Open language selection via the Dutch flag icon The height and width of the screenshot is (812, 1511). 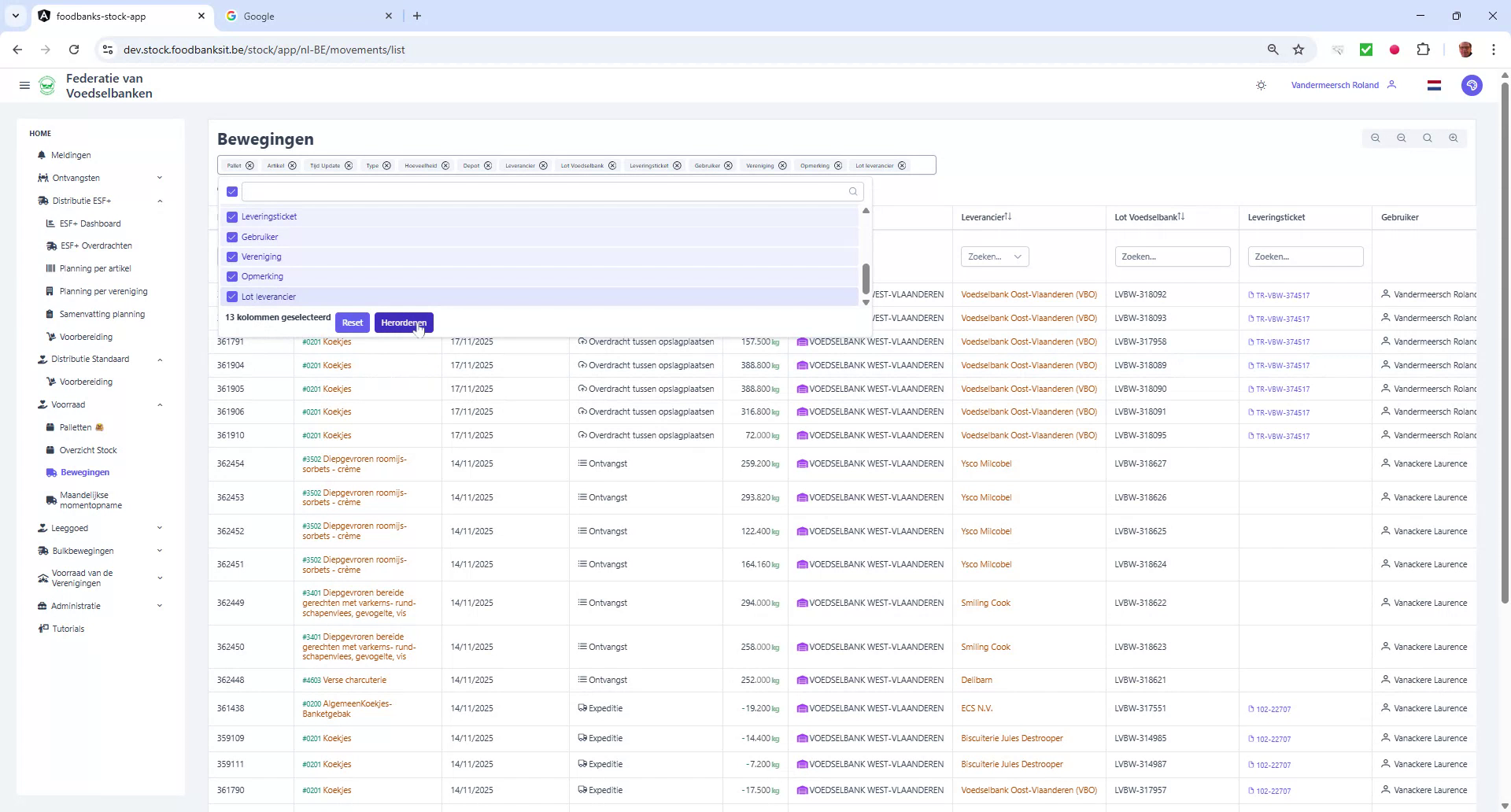[1434, 85]
